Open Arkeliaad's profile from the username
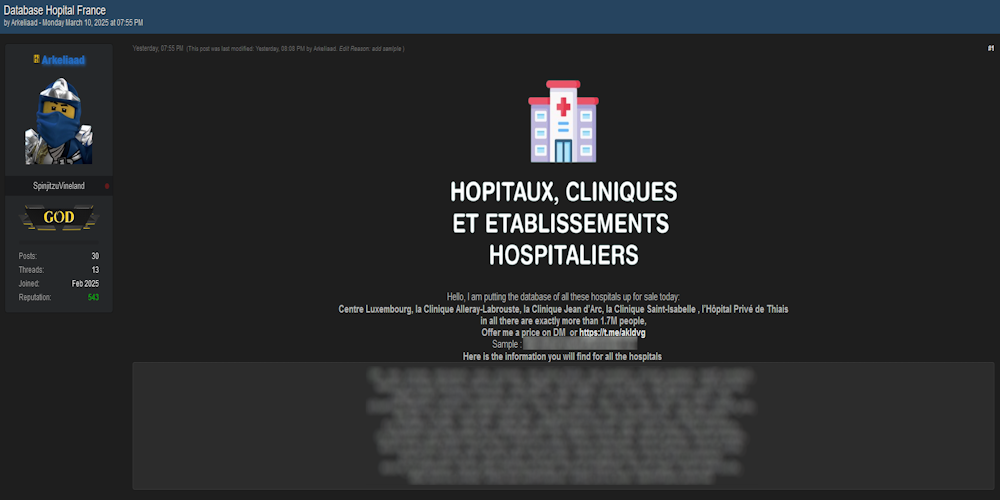Viewport: 1000px width, 500px height. coord(63,60)
